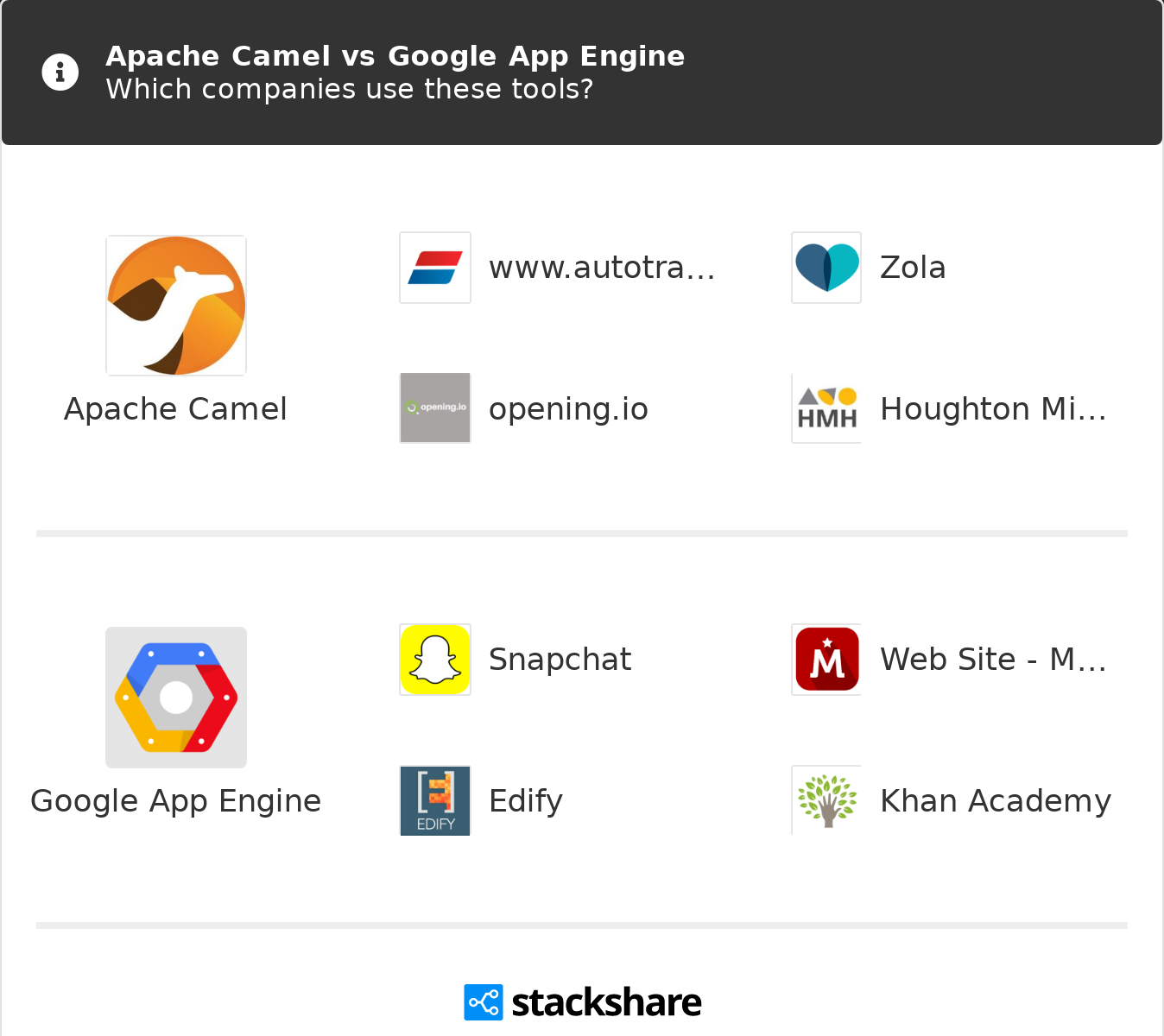Viewport: 1164px width, 1036px height.
Task: Click the StackShare share icon
Action: (x=483, y=1002)
